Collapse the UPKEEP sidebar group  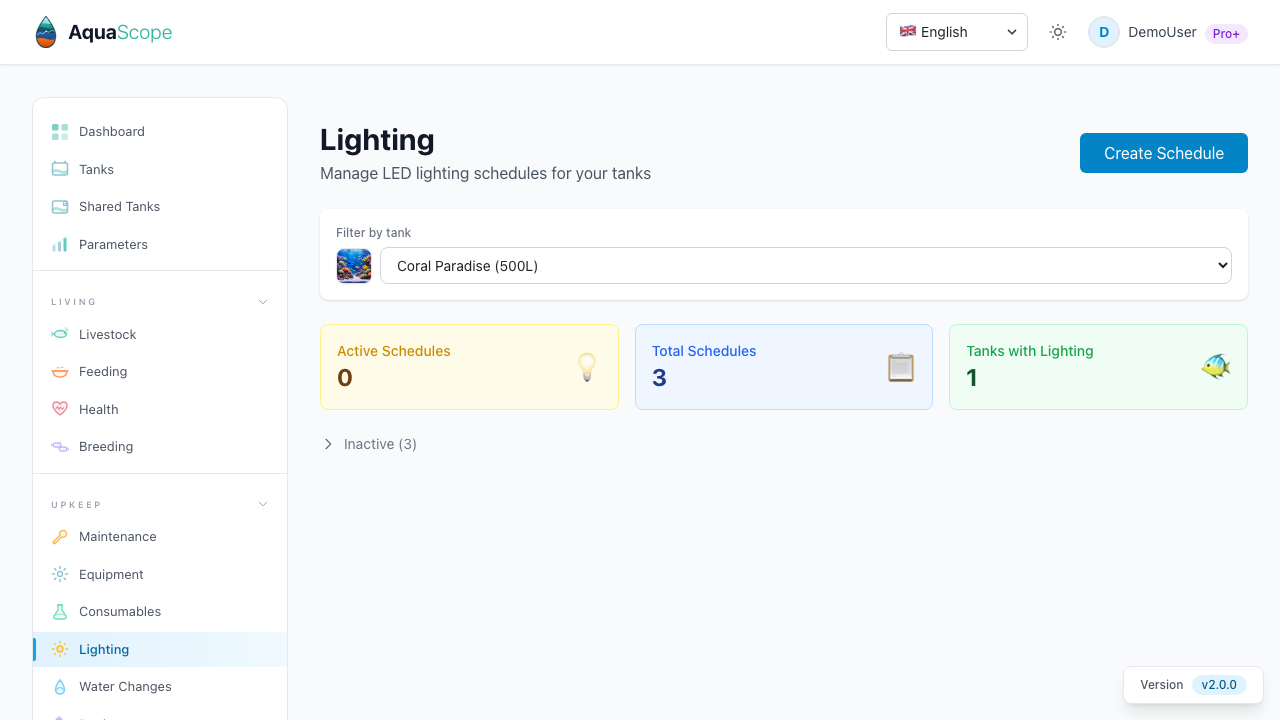pyautogui.click(x=262, y=504)
